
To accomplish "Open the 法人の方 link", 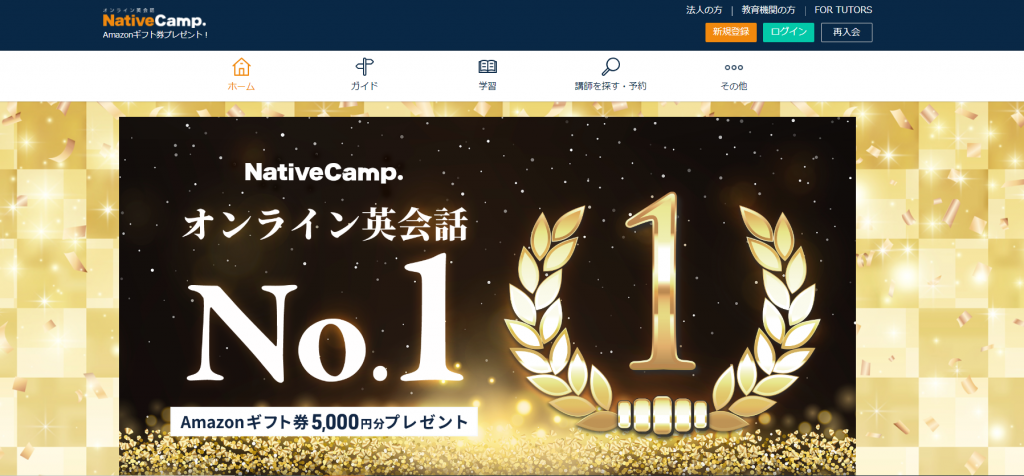I will point(704,10).
